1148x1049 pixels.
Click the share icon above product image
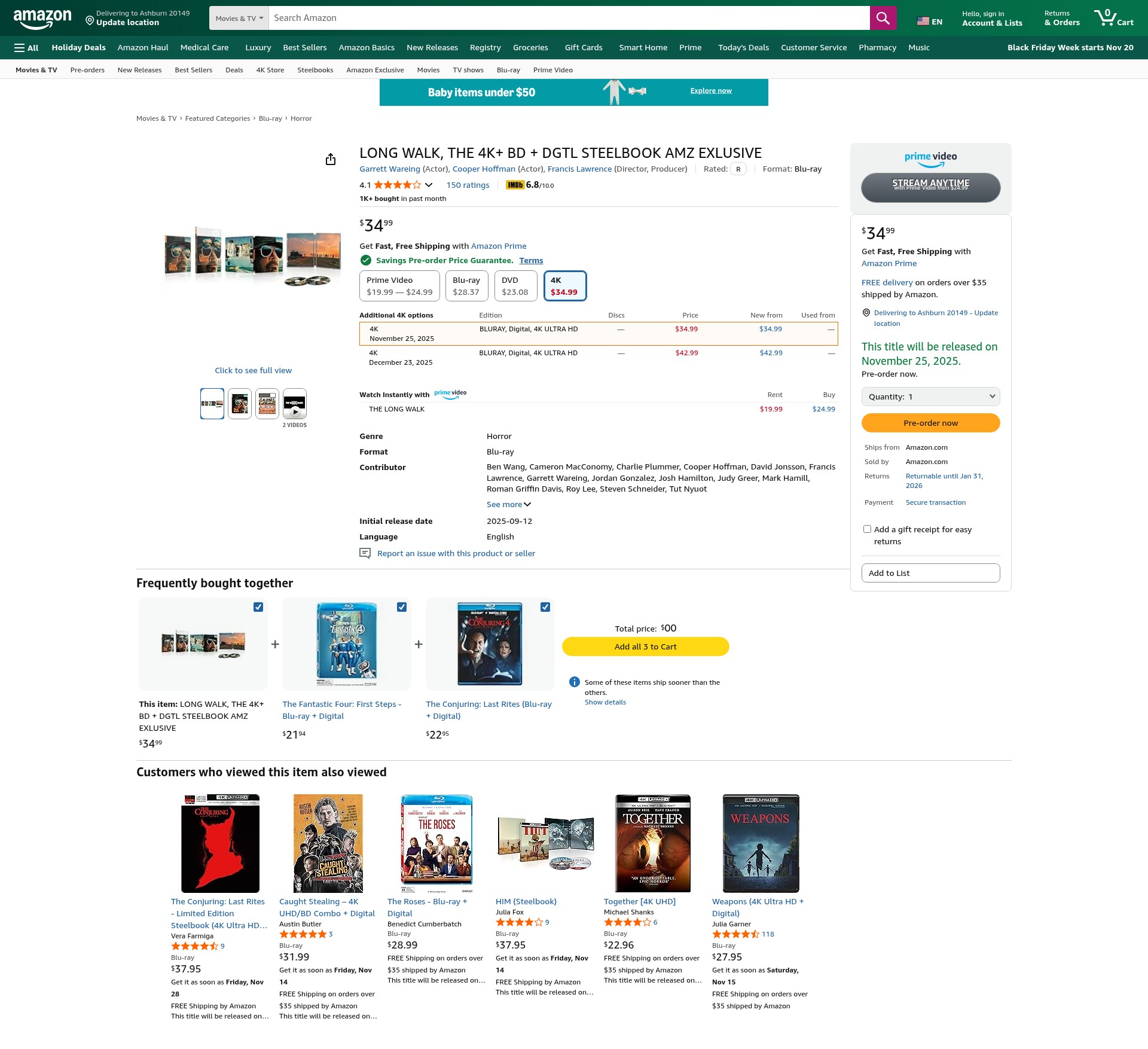331,159
